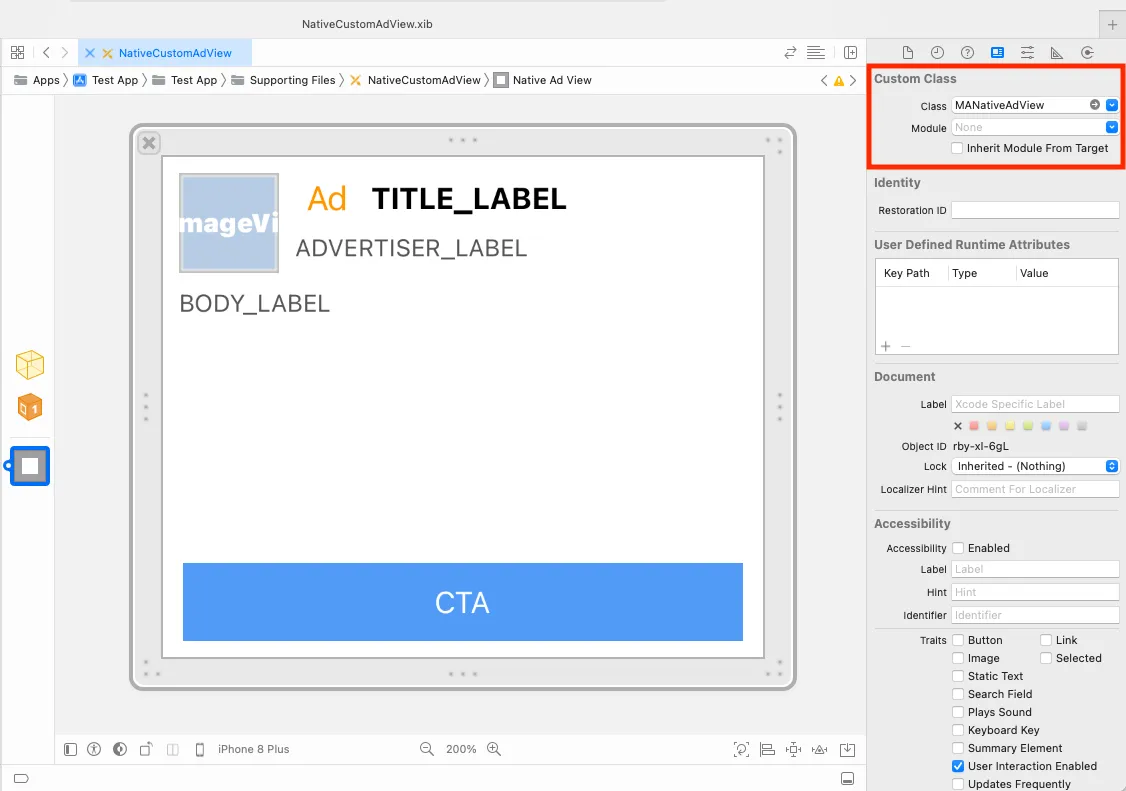Uncheck User Interaction Enabled trait
1126x791 pixels.
(x=958, y=766)
